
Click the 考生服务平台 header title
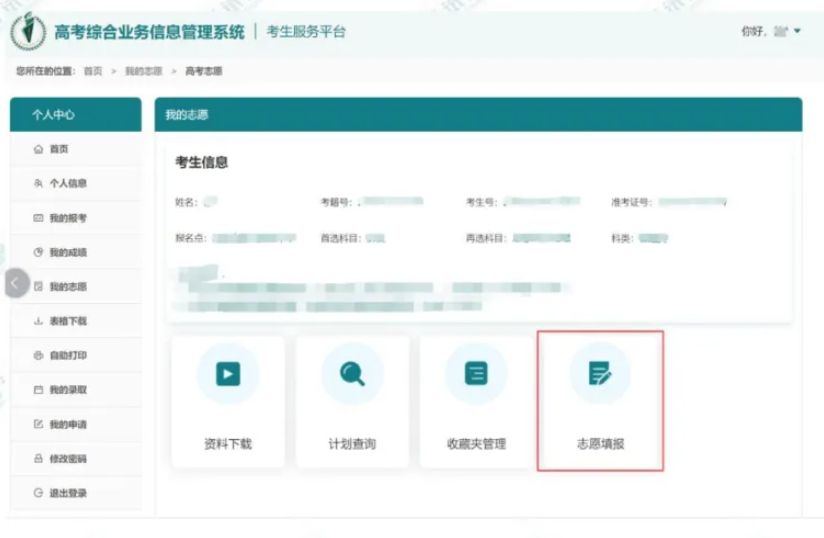306,32
